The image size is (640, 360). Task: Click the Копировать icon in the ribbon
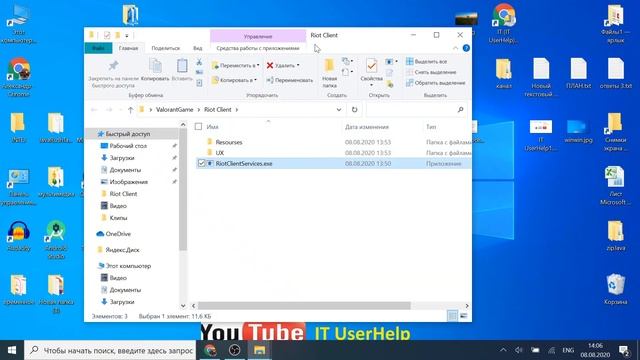click(x=155, y=66)
